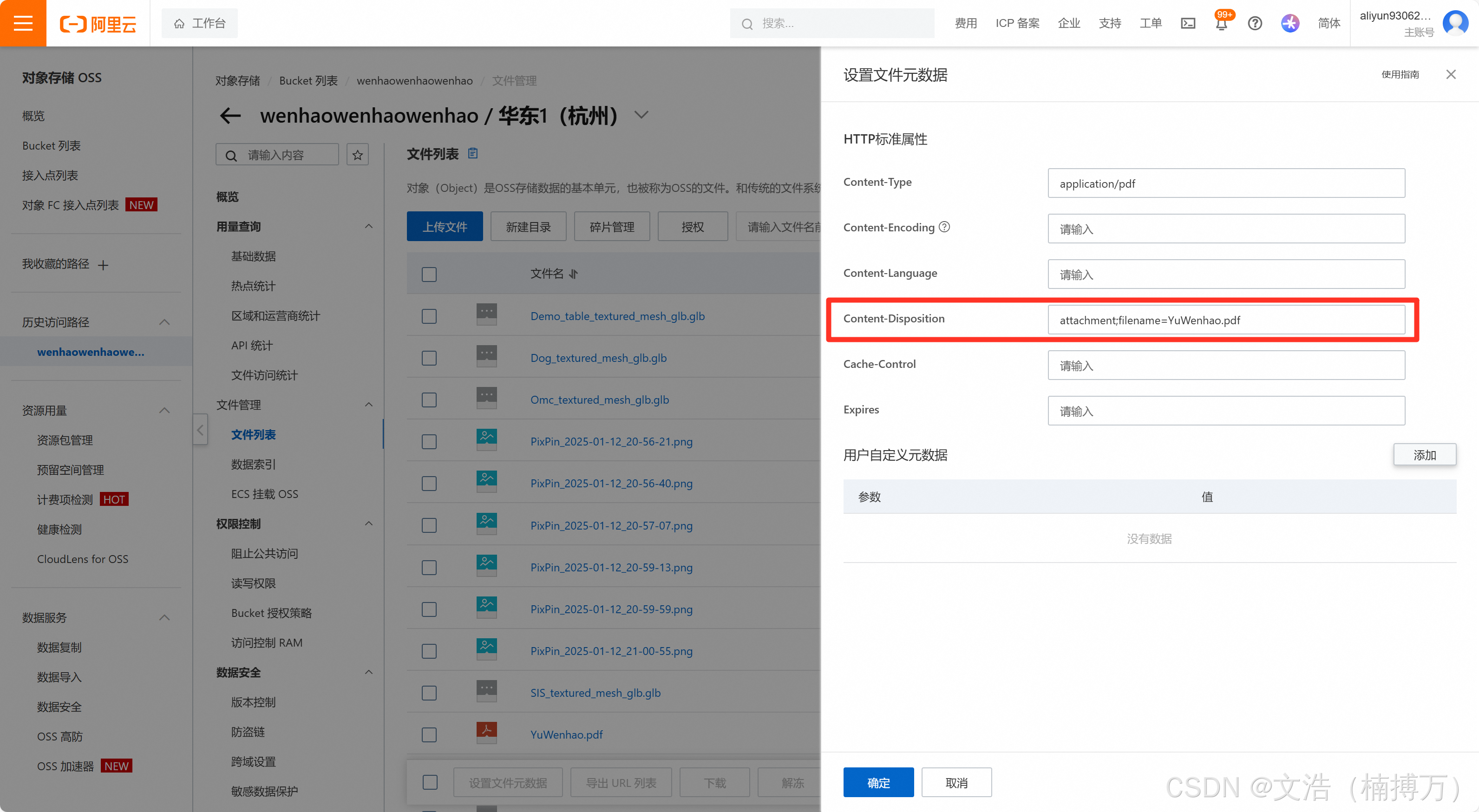This screenshot has width=1479, height=812.
Task: Open the 使用指南 link
Action: point(1400,74)
